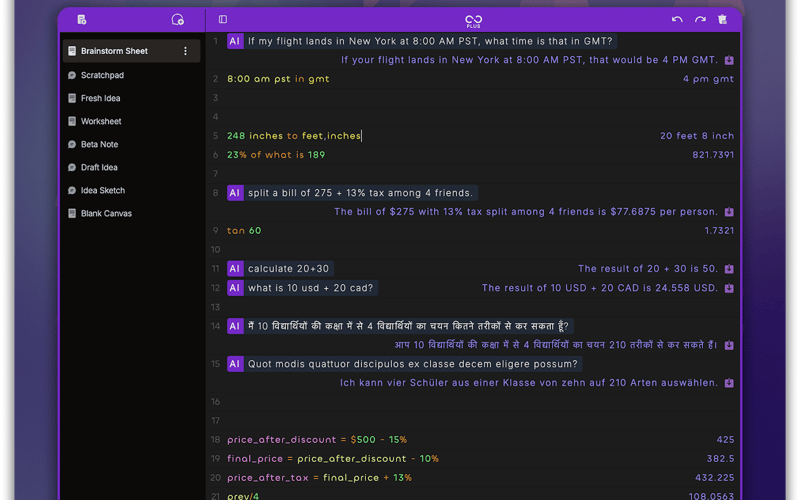Screen dimensions: 800x500
Task: Click the Fresh Idea sheet icon
Action: tap(72, 98)
